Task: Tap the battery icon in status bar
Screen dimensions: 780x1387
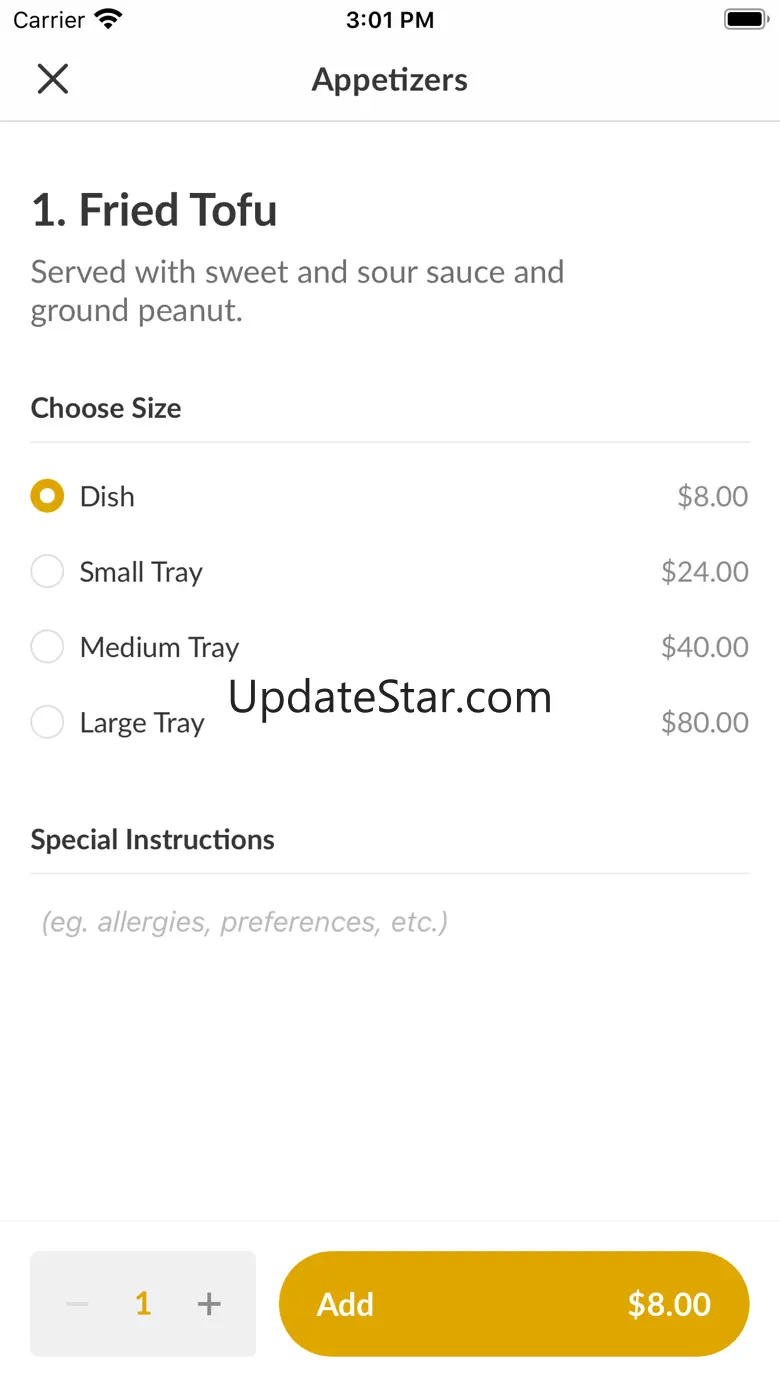Action: (745, 19)
